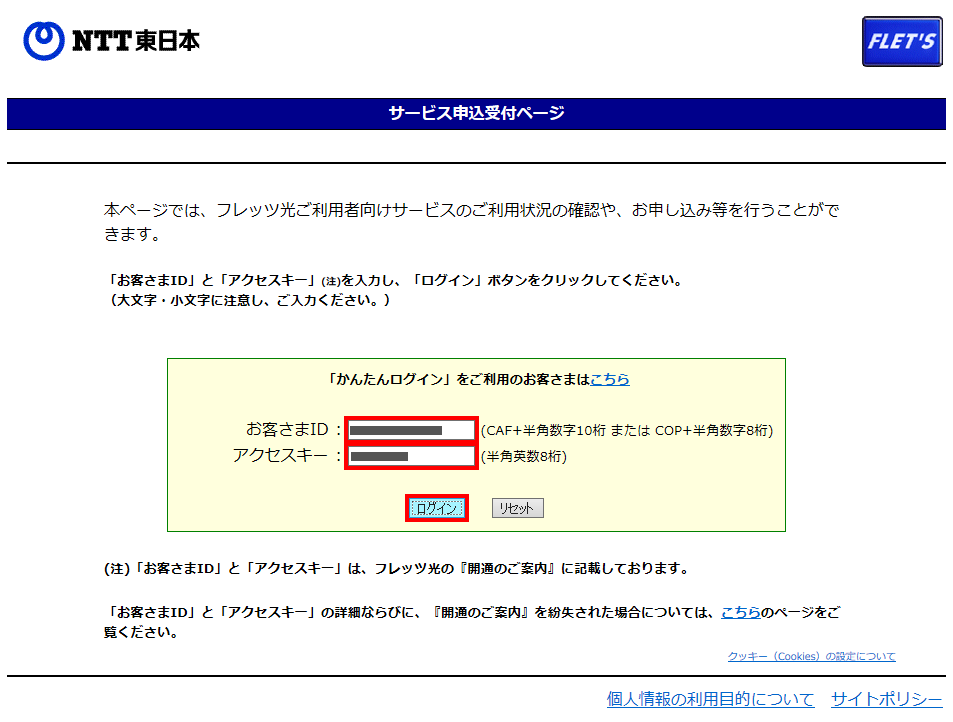Click the かんたんログイン heading text in login box
Screen dimensions: 953x722
[458, 380]
